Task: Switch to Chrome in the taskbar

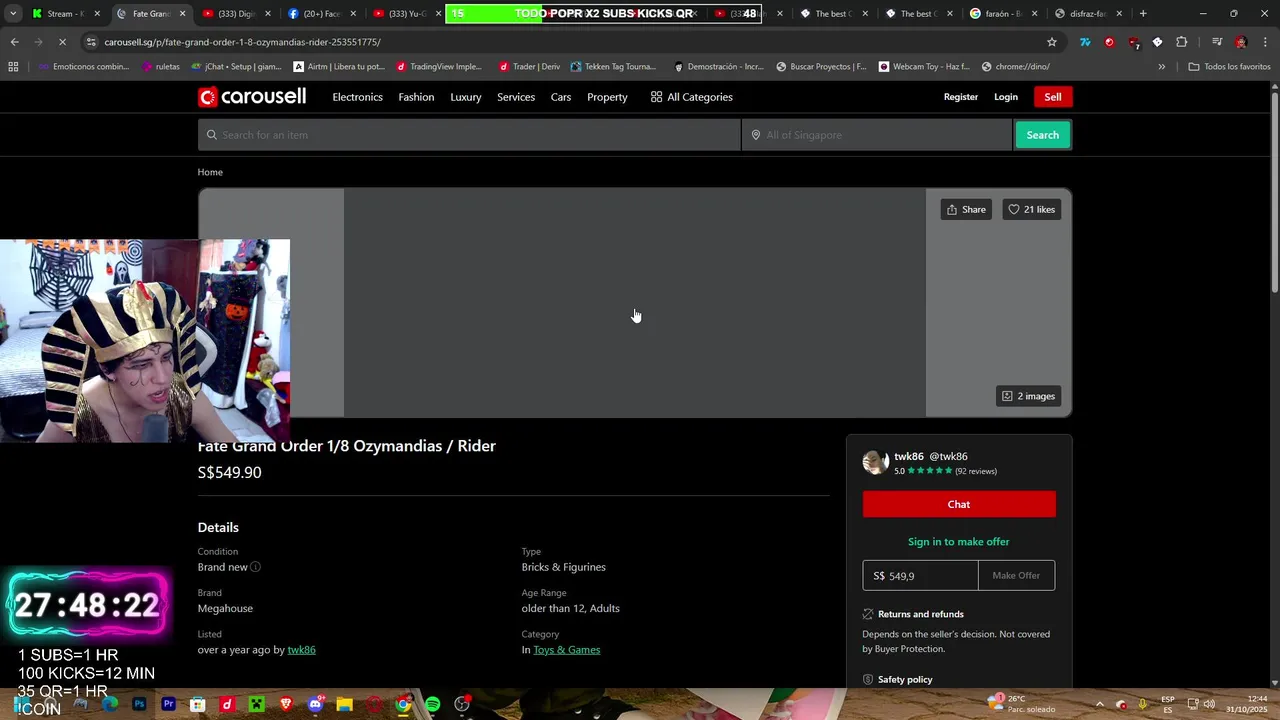Action: 403,704
